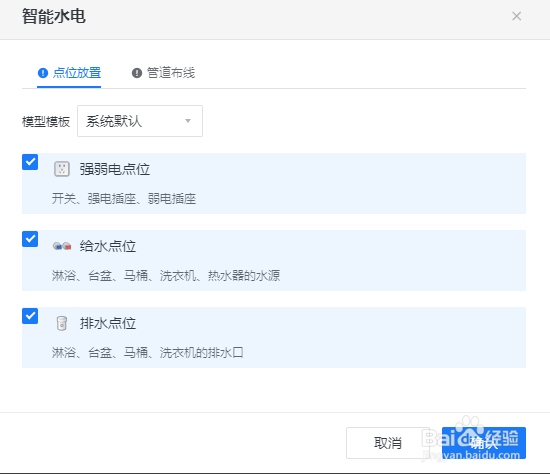Switch to the 点位放置 tab

click(69, 73)
